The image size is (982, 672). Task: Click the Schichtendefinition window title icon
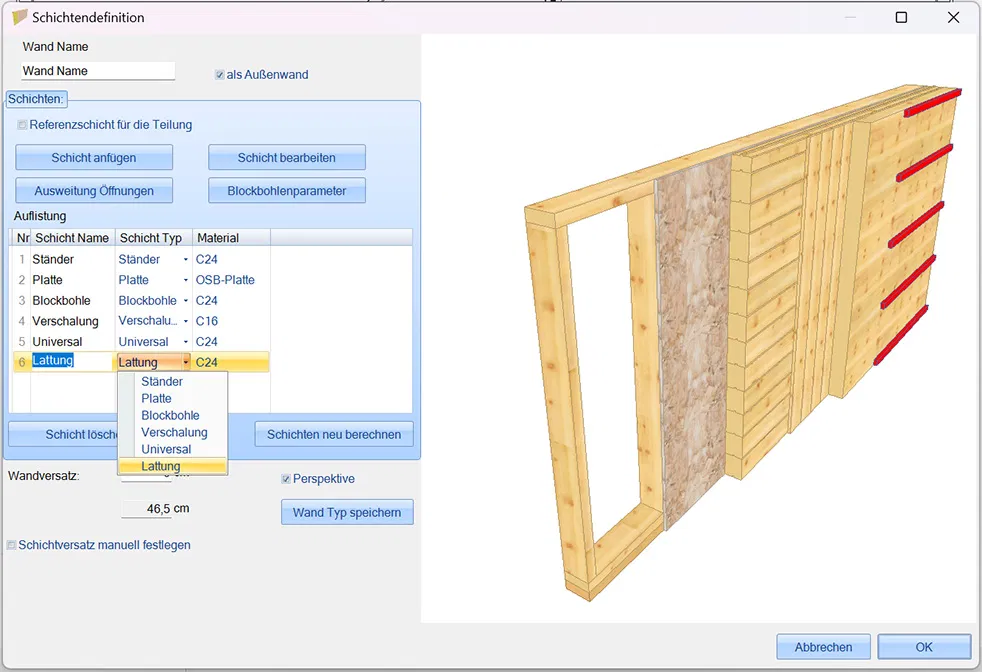click(19, 17)
